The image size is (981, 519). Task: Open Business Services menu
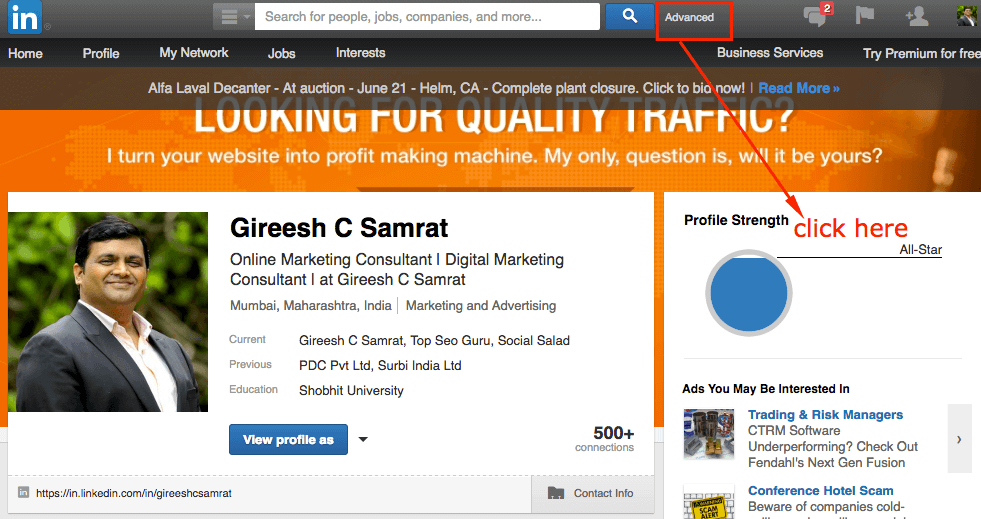(770, 53)
